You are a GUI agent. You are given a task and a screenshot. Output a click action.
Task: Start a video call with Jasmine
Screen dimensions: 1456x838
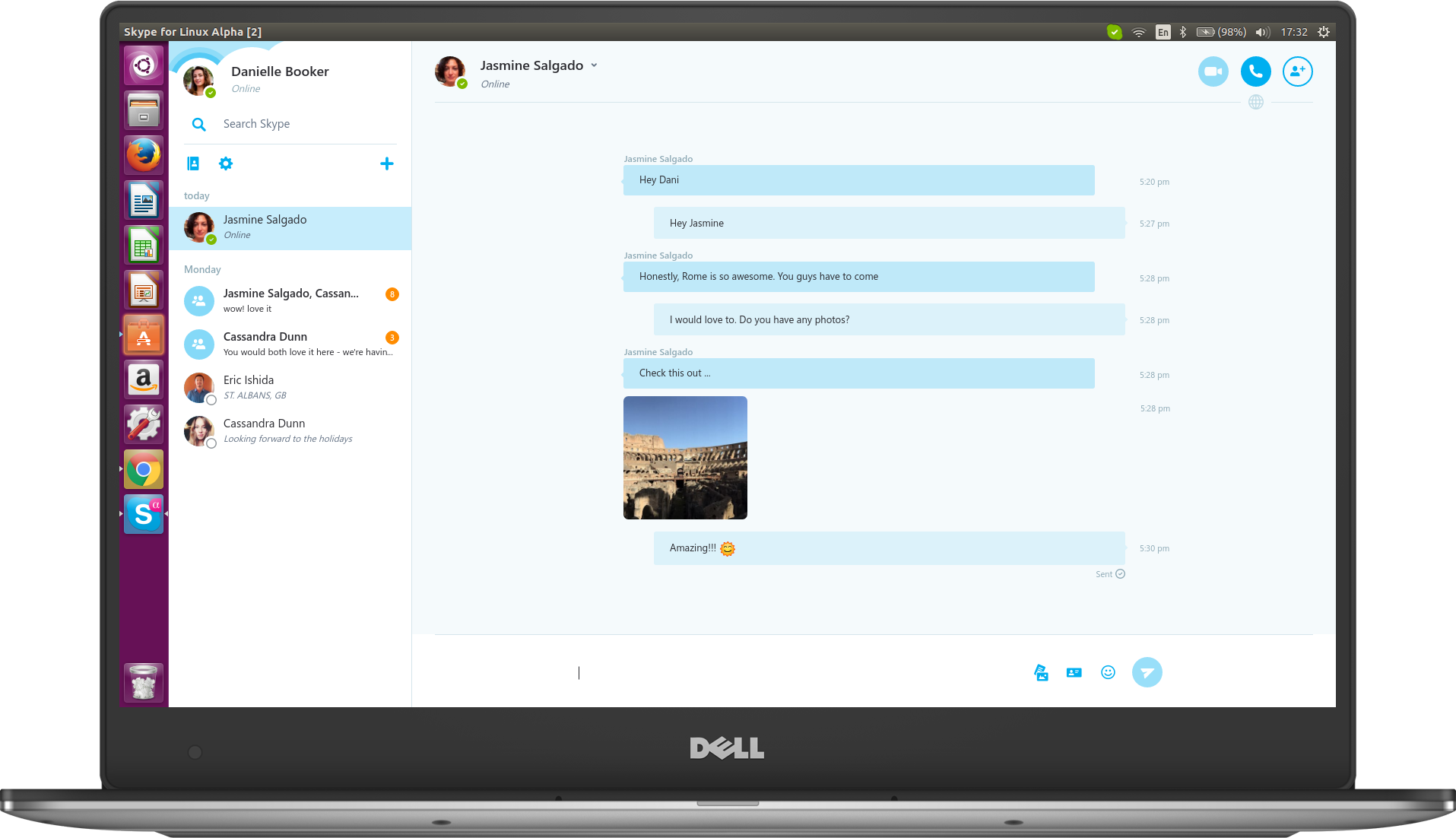1213,71
